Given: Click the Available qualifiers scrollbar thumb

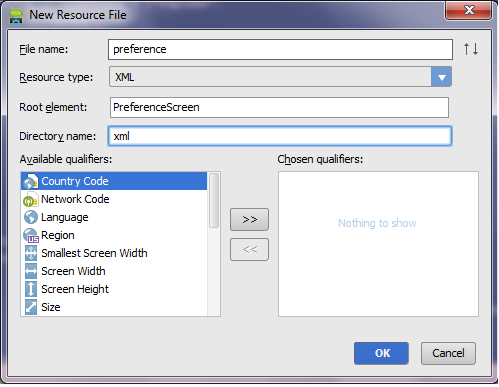Looking at the screenshot, I should [214, 200].
